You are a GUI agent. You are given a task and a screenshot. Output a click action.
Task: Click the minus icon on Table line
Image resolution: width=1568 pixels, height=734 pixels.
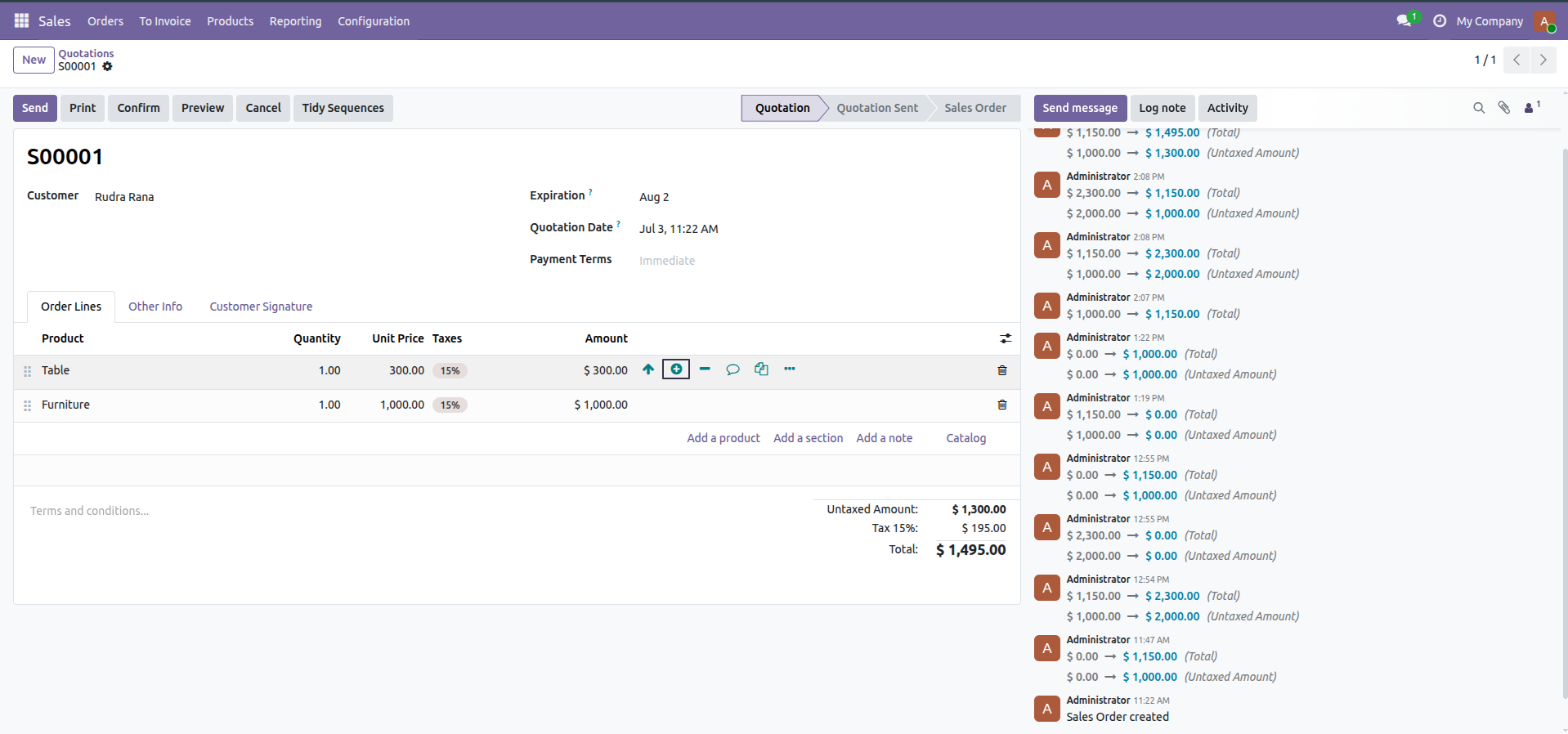tap(705, 369)
